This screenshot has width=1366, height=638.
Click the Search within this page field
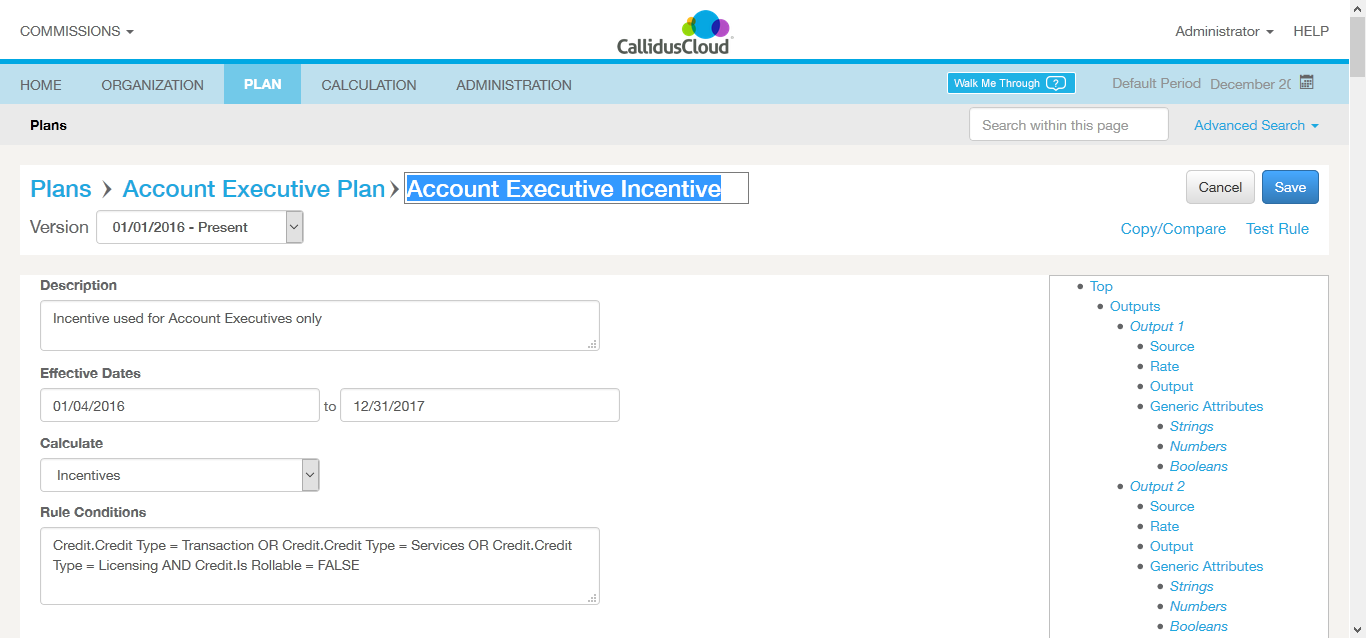(x=1068, y=125)
